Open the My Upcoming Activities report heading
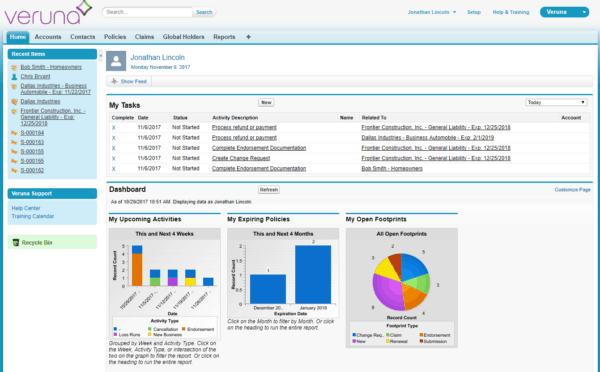 pos(145,219)
